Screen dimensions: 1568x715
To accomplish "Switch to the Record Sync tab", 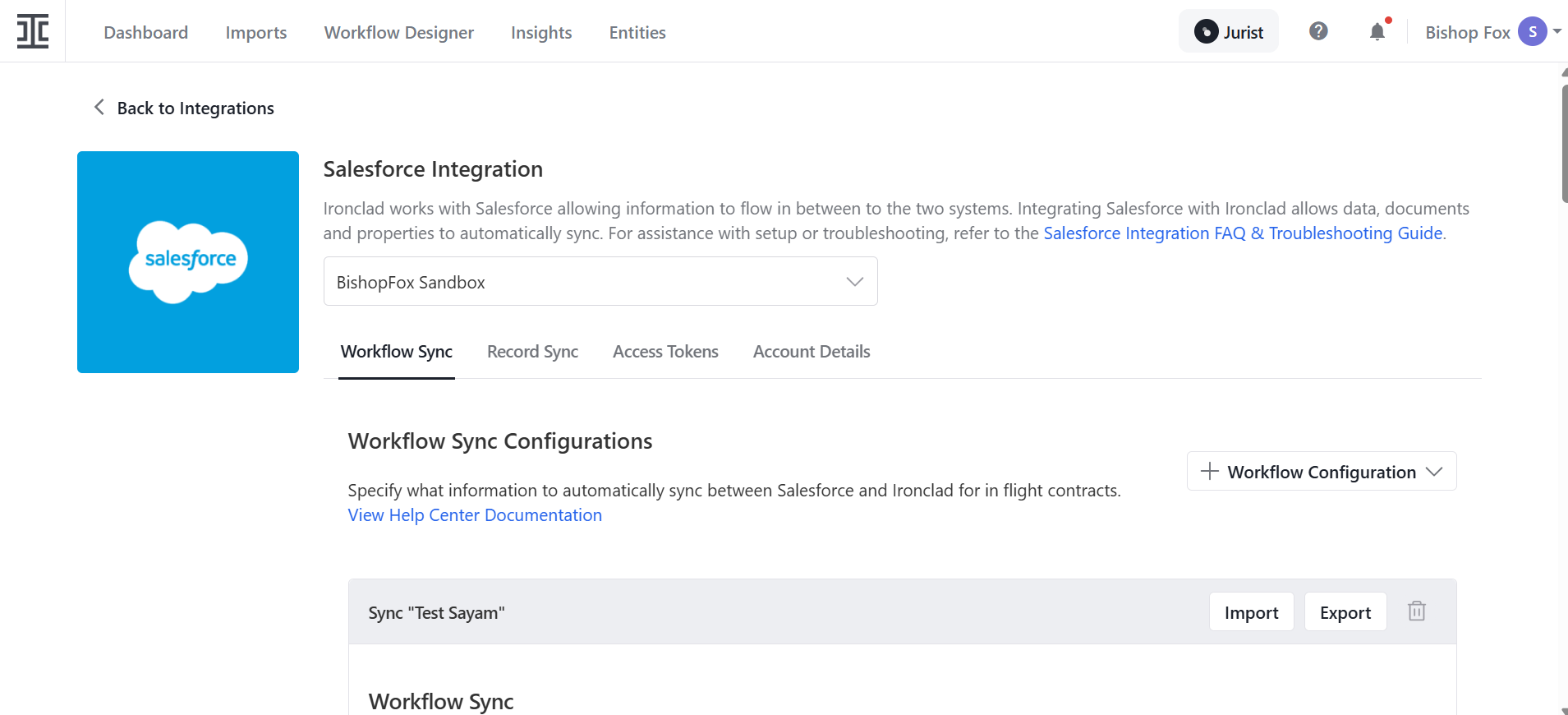I will click(x=532, y=352).
